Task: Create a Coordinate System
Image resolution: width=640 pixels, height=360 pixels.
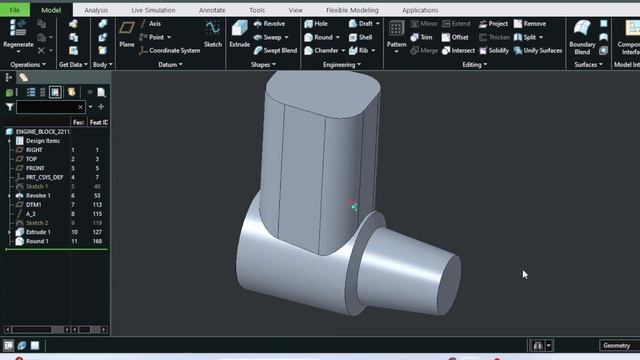Action: [169, 51]
